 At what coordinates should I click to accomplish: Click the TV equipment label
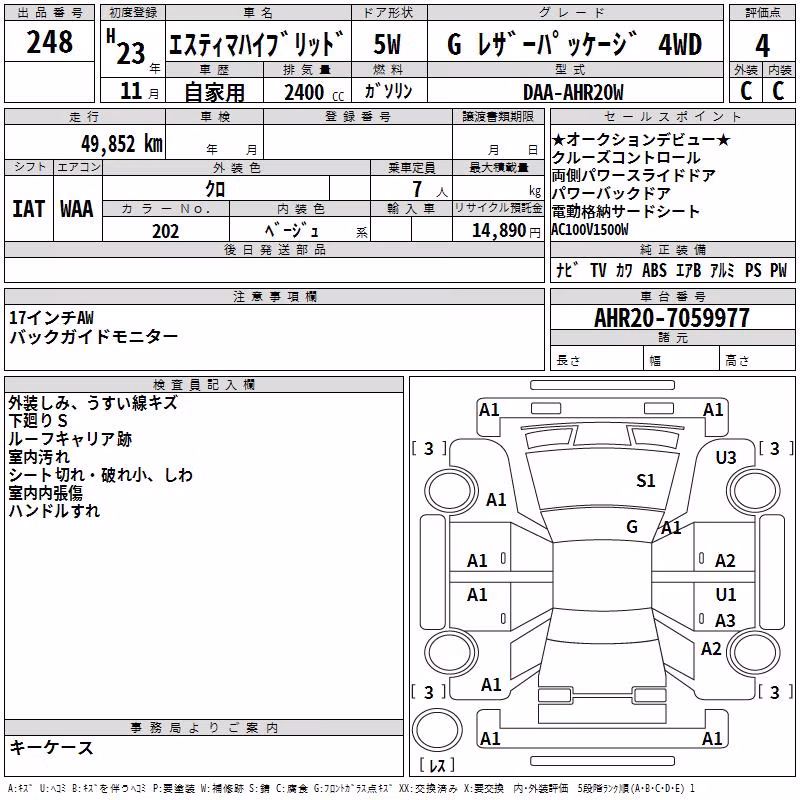598,270
